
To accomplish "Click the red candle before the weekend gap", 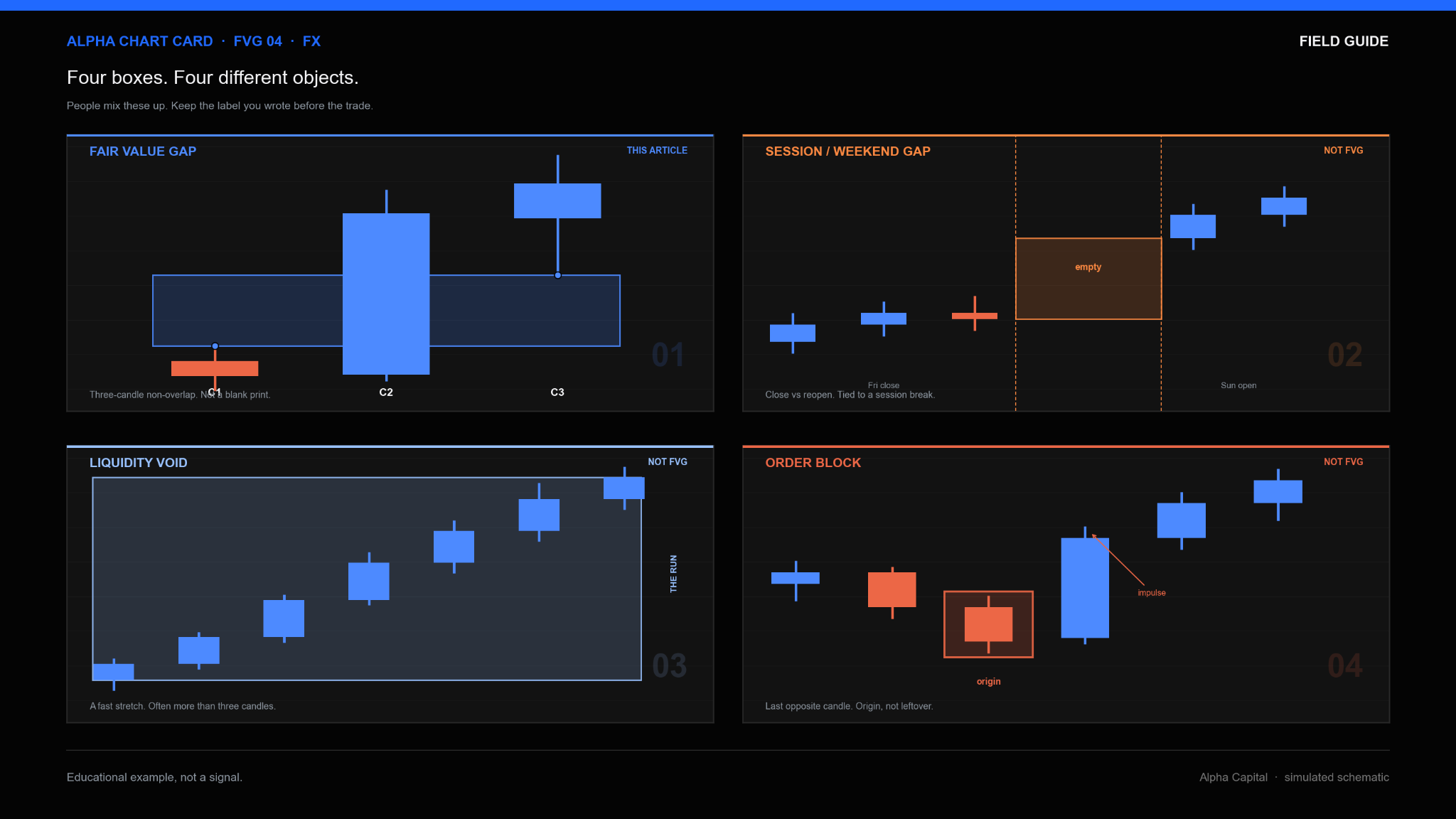I will pyautogui.click(x=975, y=316).
